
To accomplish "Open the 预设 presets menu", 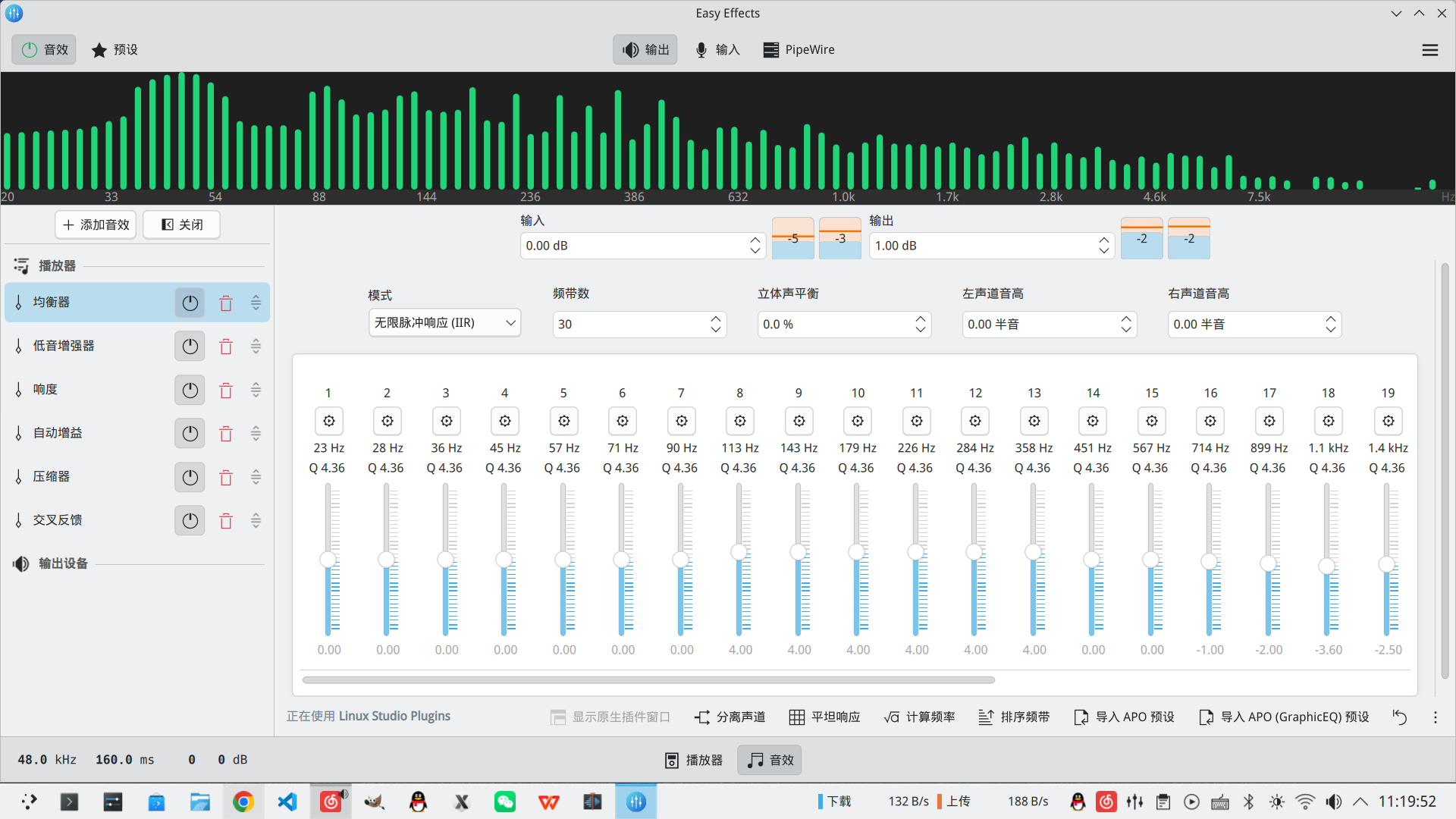I will (115, 50).
